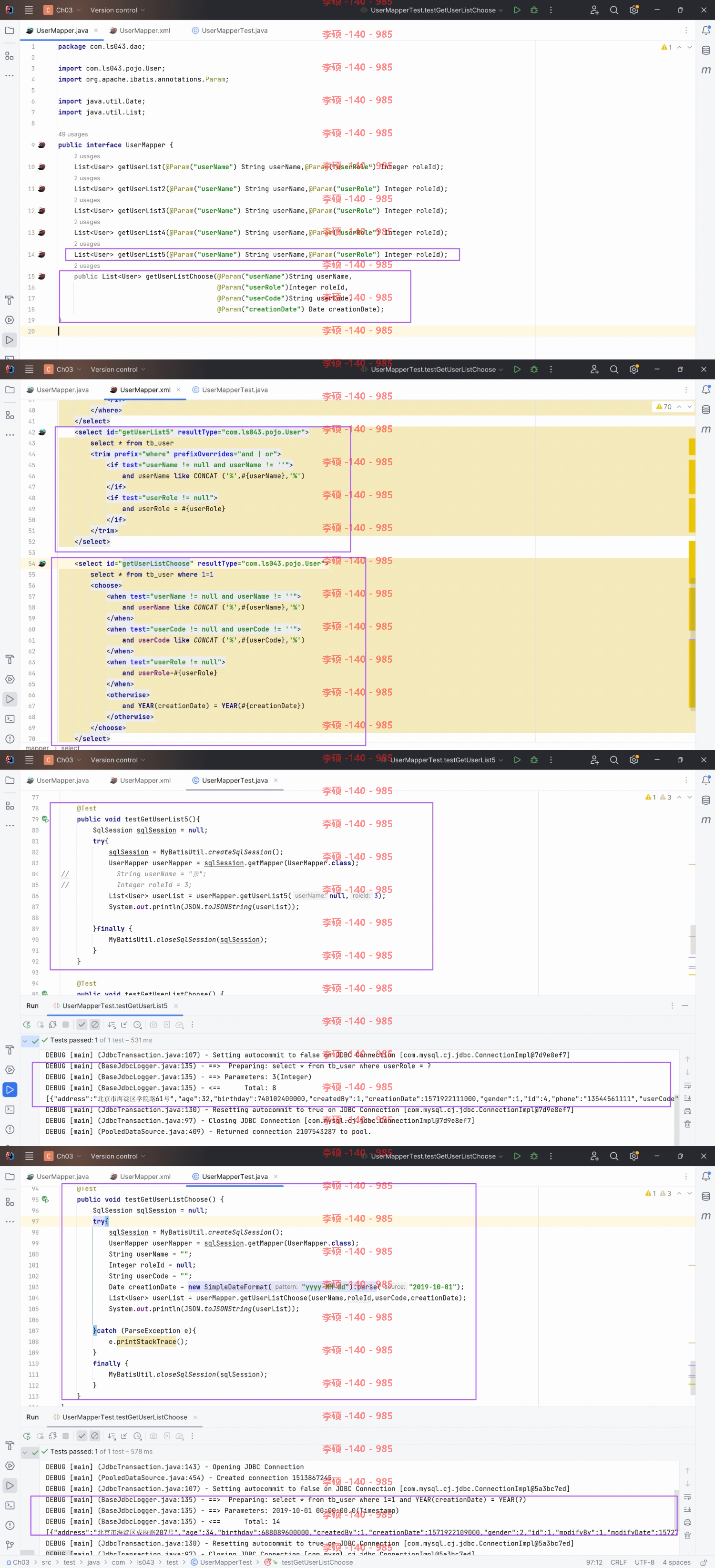Toggle show passed tests in testGetUserList5 panel
The image size is (715, 1568).
pos(82,1025)
